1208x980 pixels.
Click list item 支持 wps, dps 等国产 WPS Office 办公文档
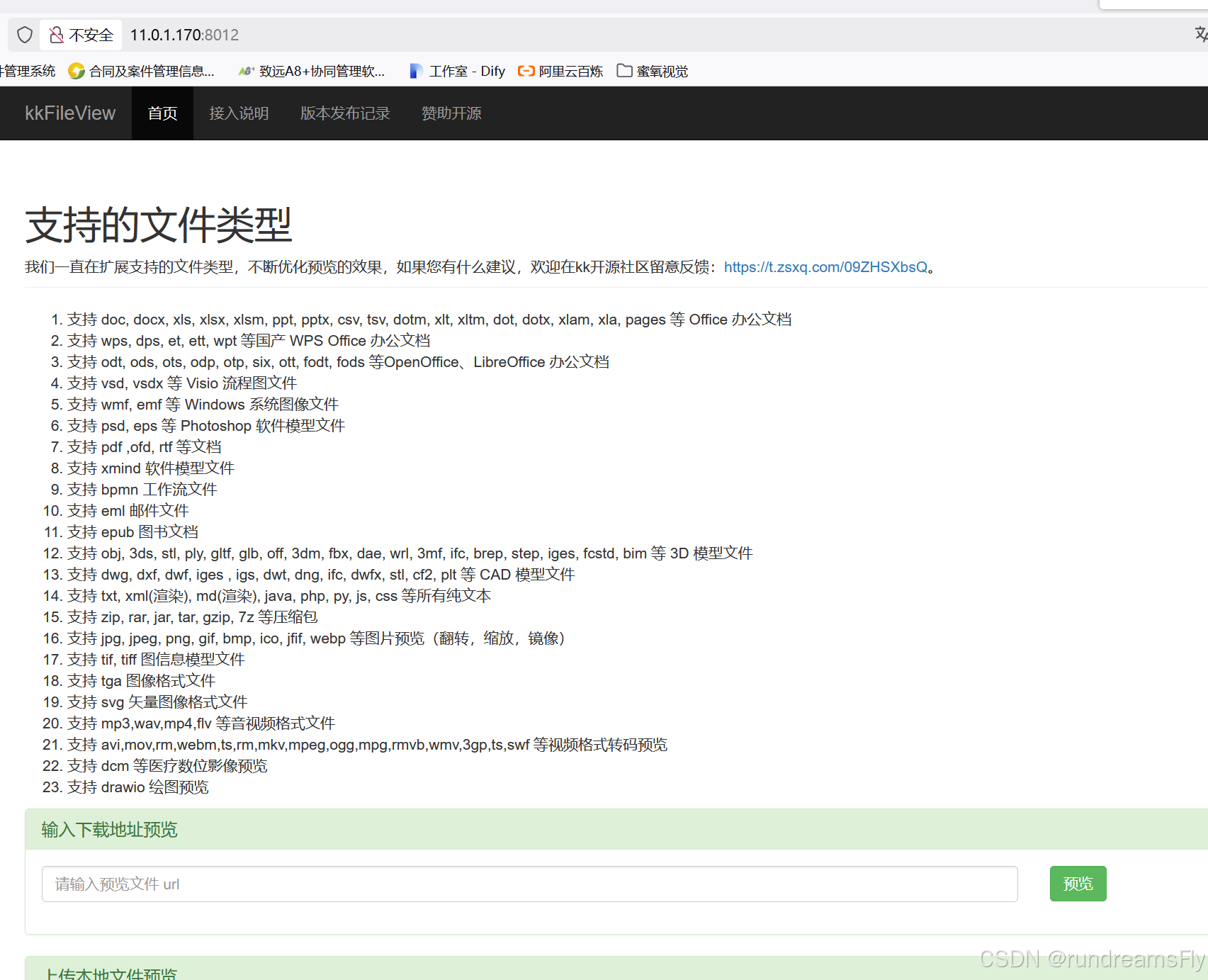coord(249,341)
